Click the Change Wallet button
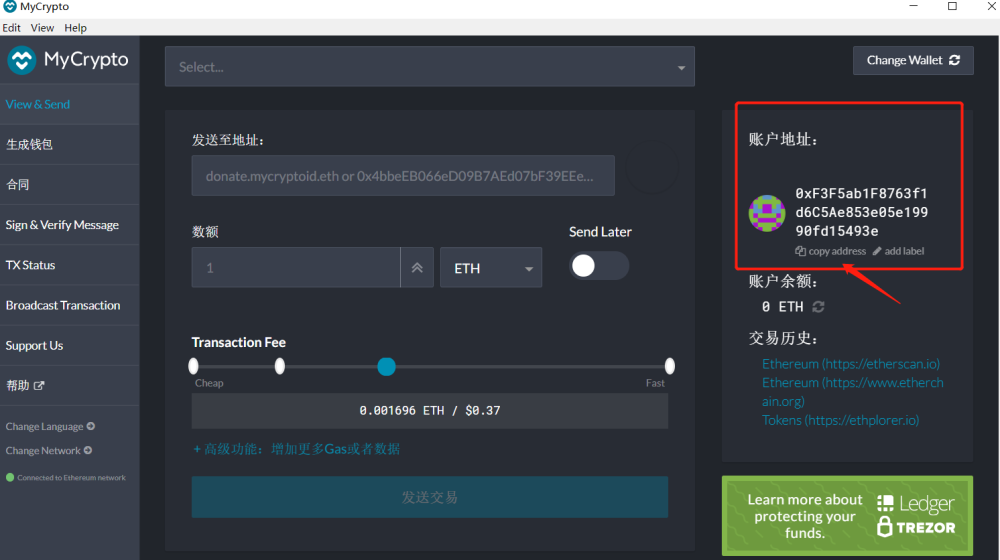Viewport: 1000px width, 560px height. 913,60
